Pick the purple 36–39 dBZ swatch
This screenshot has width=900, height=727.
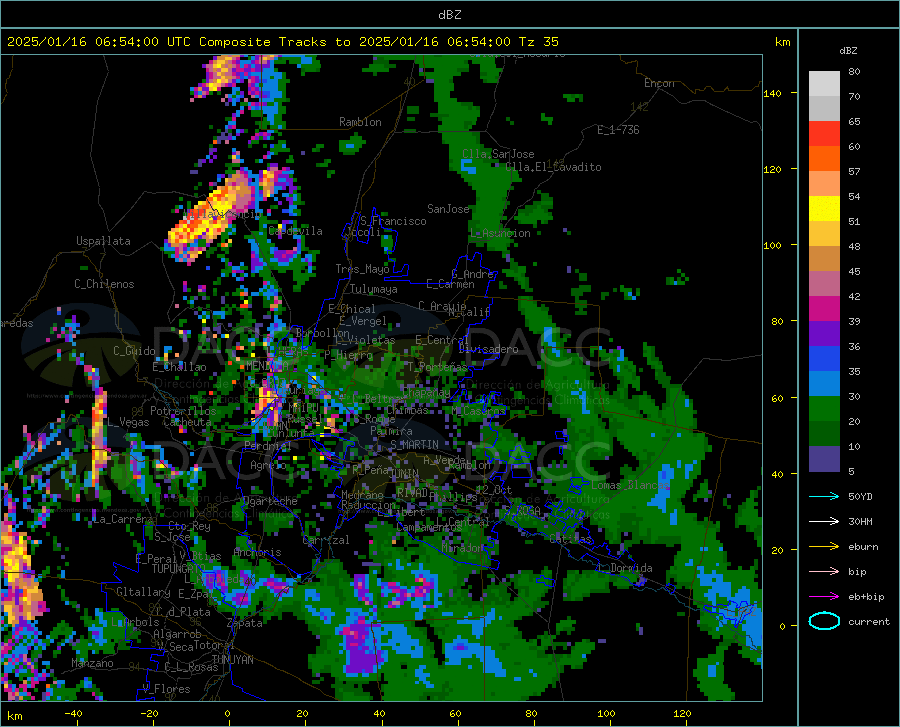point(824,334)
